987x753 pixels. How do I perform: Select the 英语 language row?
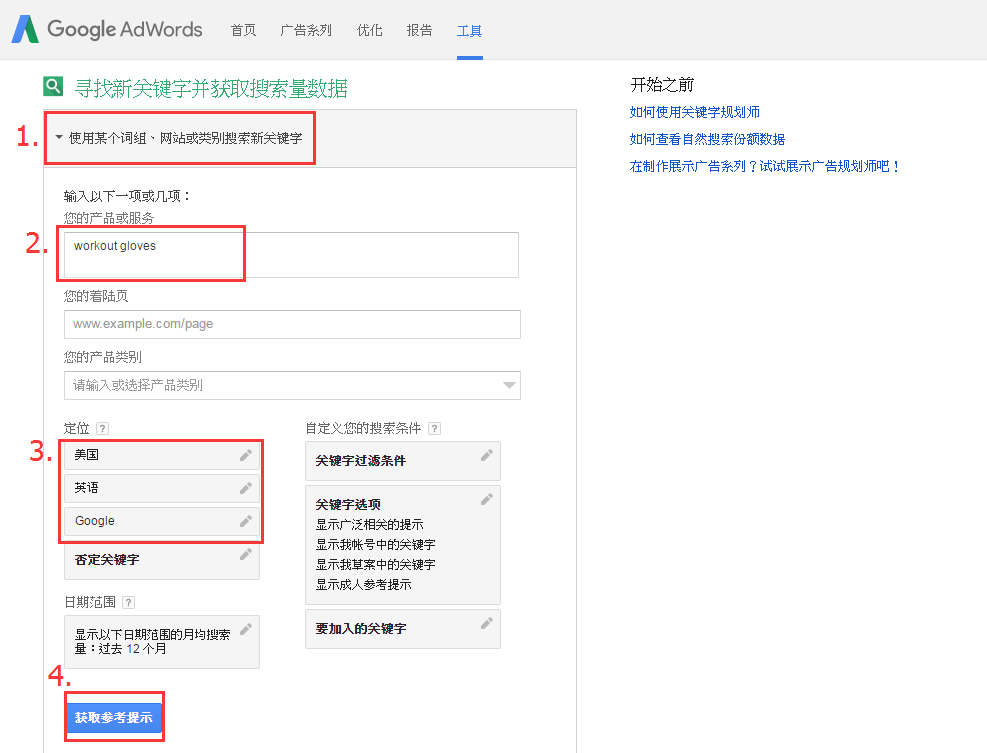(162, 488)
